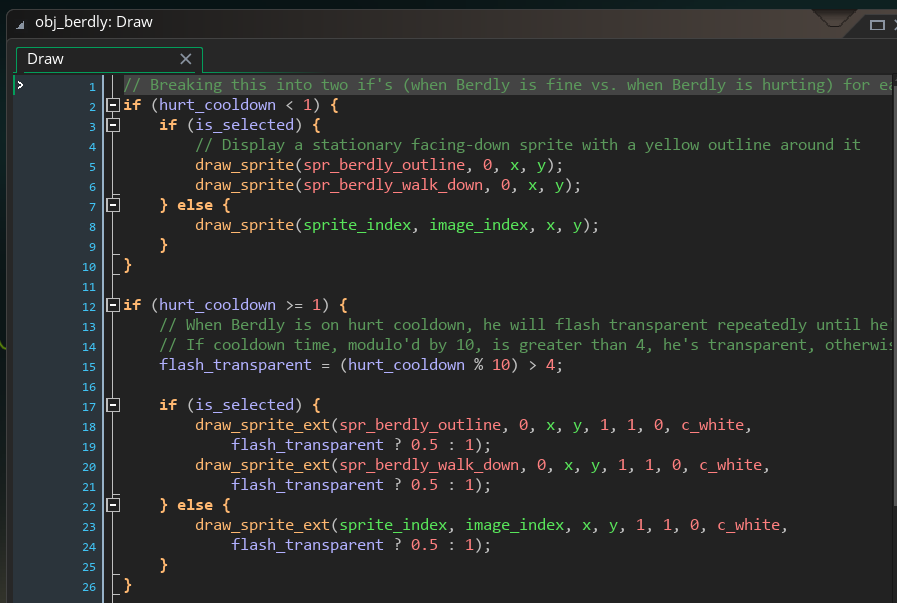The width and height of the screenshot is (897, 603).
Task: Click 'sprite_index' on line 8
Action: tap(357, 225)
